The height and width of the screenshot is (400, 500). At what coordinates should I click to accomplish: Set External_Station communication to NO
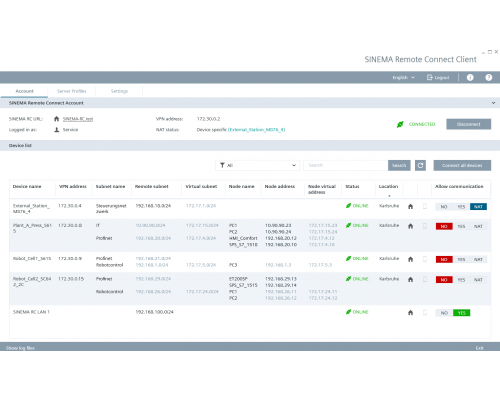pyautogui.click(x=444, y=207)
